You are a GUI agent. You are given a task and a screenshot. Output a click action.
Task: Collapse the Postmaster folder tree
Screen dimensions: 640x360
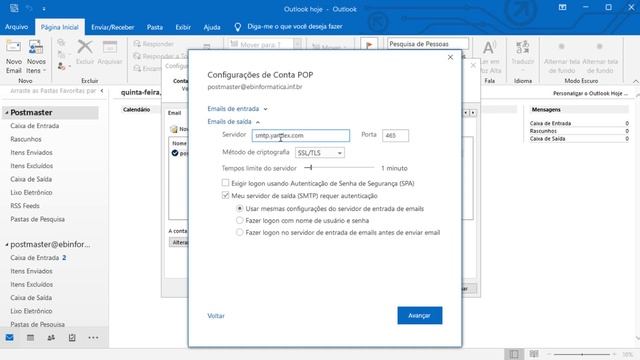point(7,112)
